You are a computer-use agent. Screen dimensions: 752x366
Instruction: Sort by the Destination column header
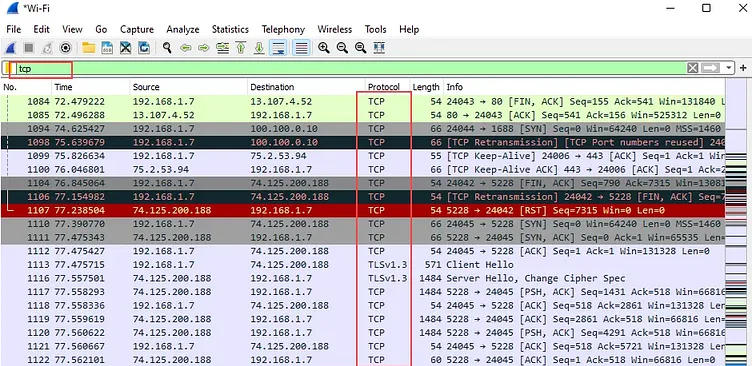[305, 87]
